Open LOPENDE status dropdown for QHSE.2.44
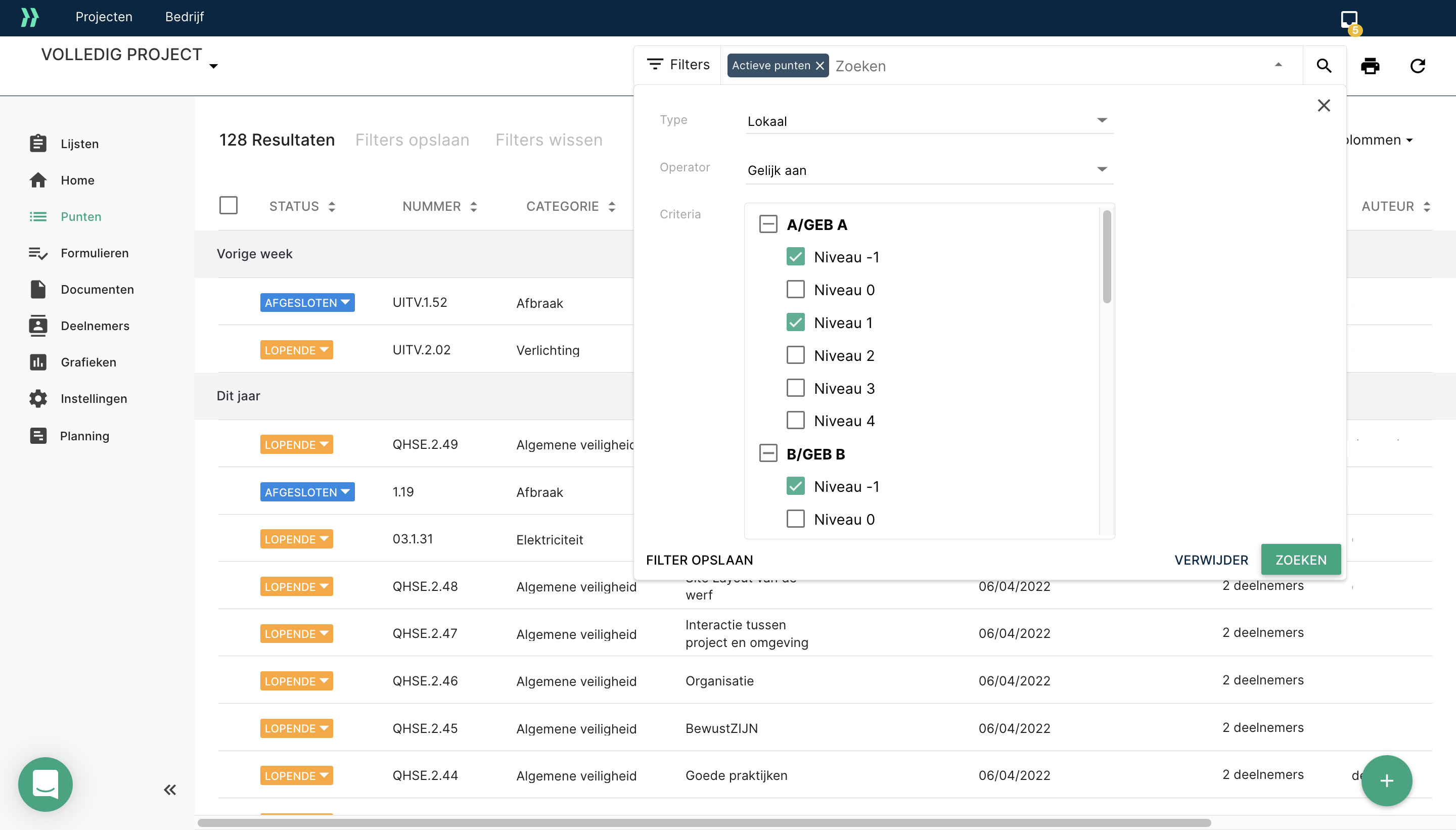 click(296, 775)
